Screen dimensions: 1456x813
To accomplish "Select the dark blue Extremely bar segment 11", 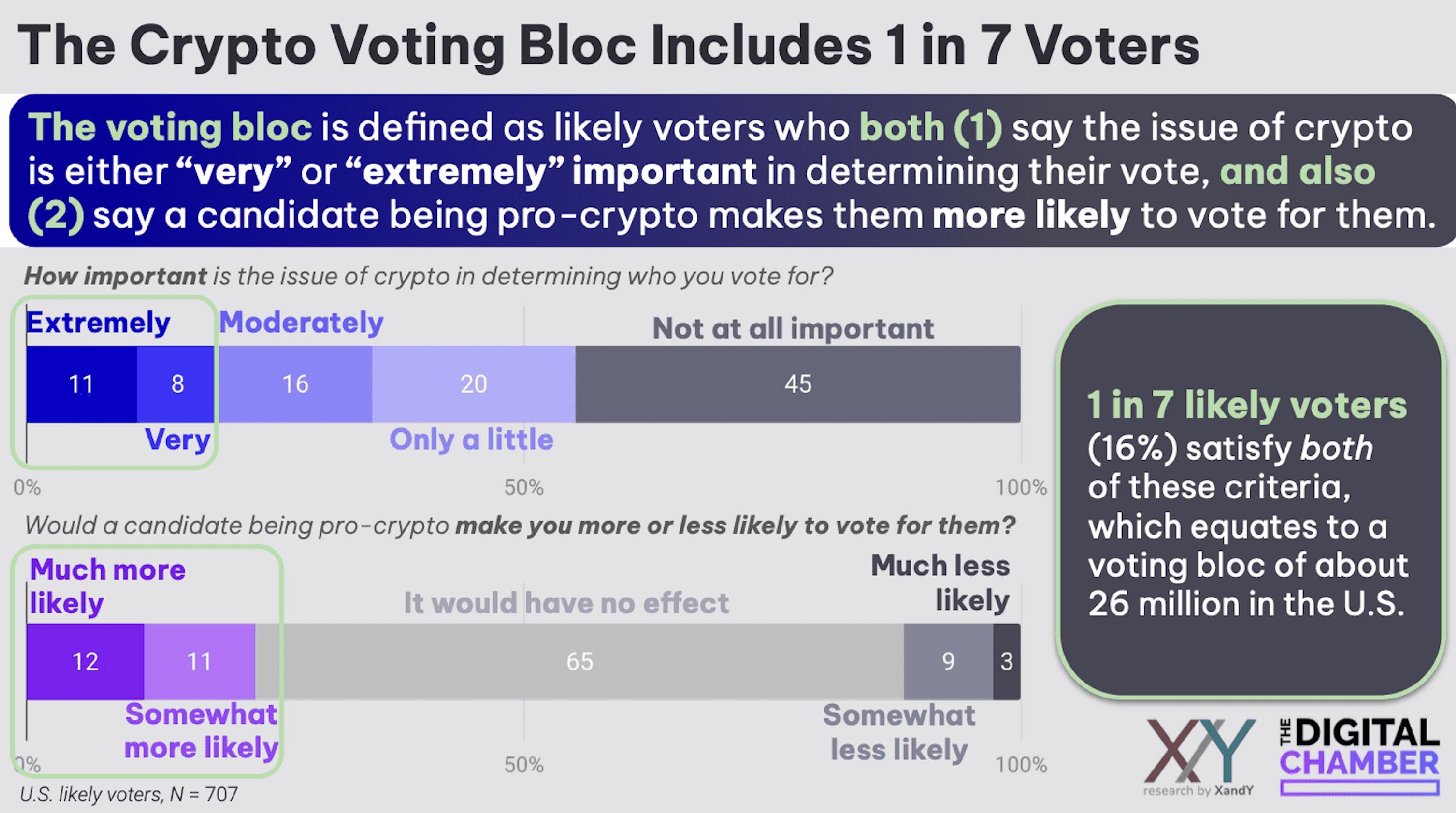I will pos(81,384).
